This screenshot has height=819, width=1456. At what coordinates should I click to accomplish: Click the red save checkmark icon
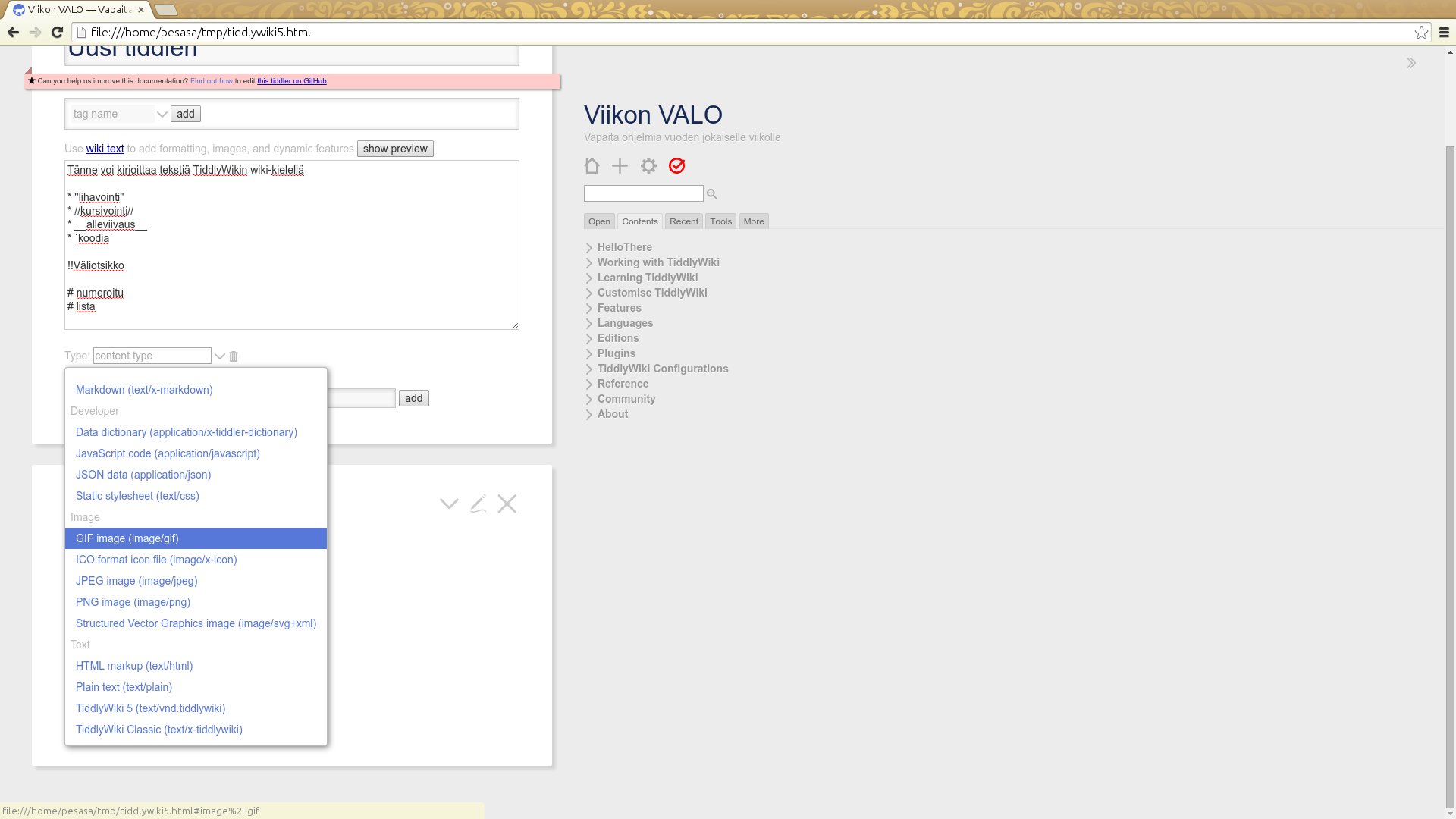click(x=676, y=165)
